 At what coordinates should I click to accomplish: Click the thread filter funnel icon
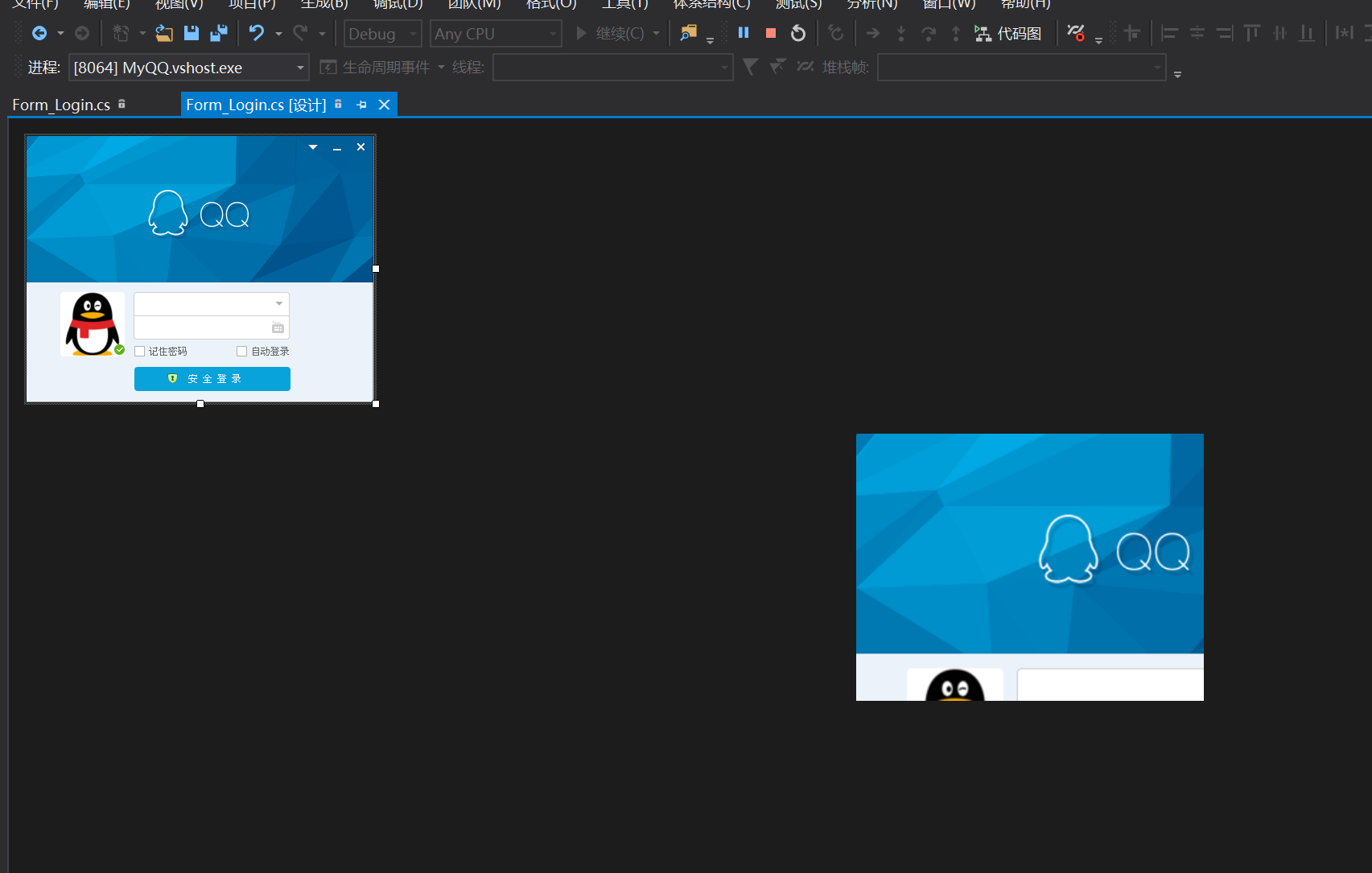[x=750, y=67]
